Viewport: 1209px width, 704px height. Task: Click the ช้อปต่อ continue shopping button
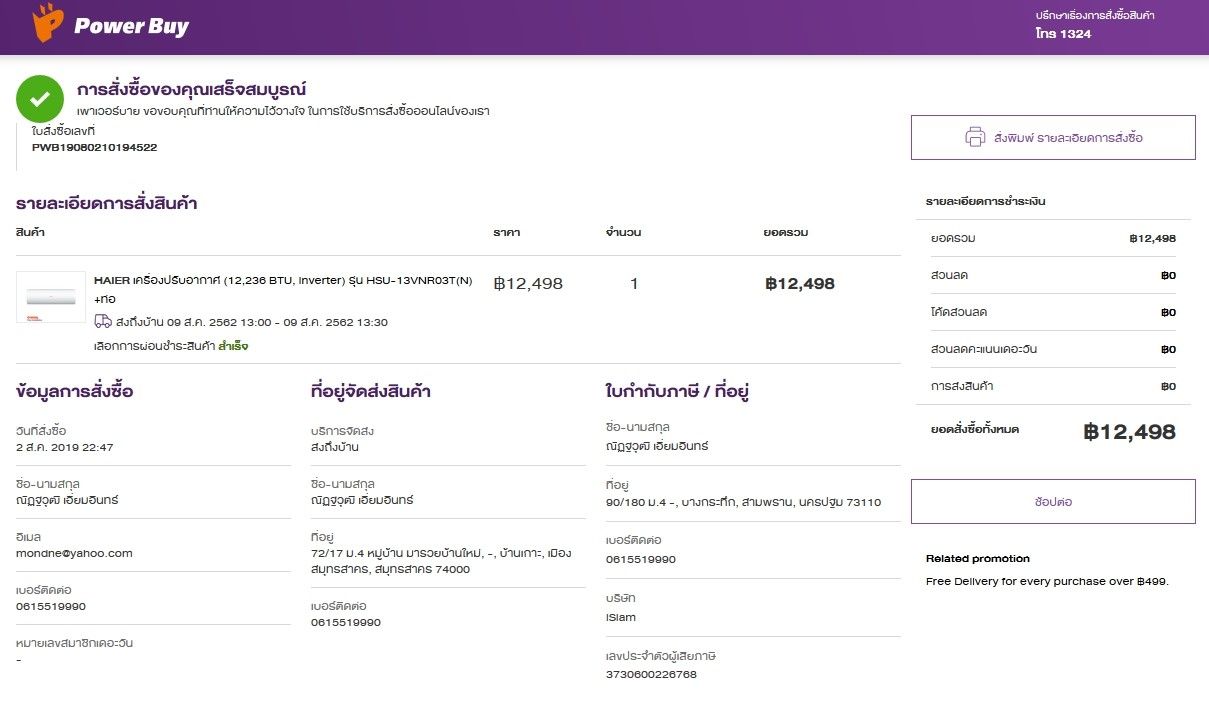(x=1053, y=502)
